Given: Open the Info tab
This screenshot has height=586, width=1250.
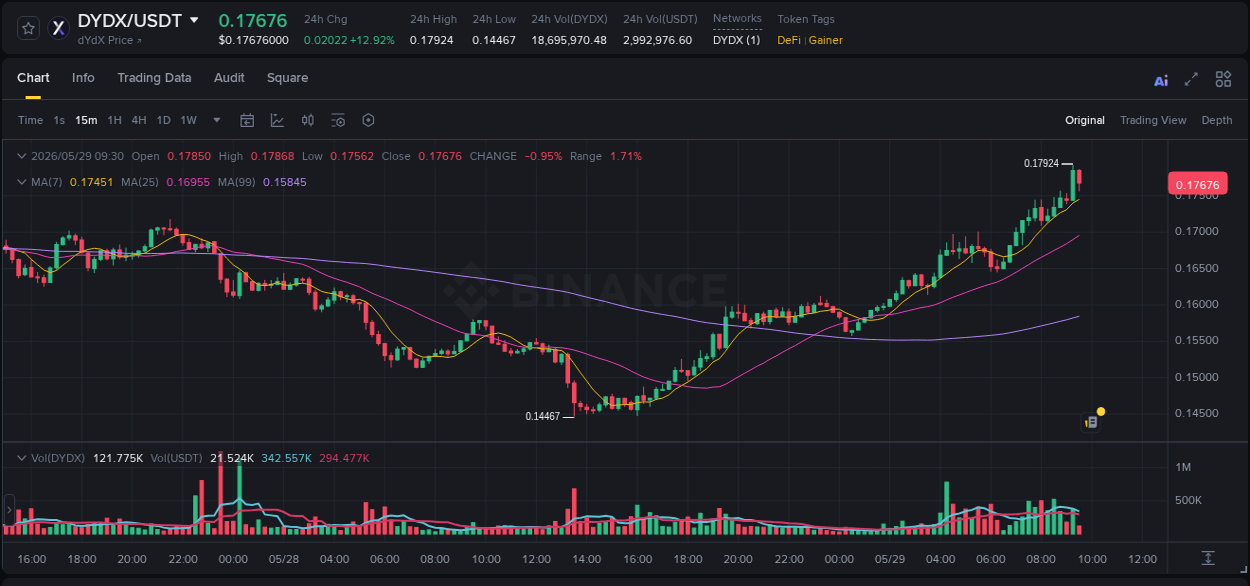Looking at the screenshot, I should click(x=83, y=78).
